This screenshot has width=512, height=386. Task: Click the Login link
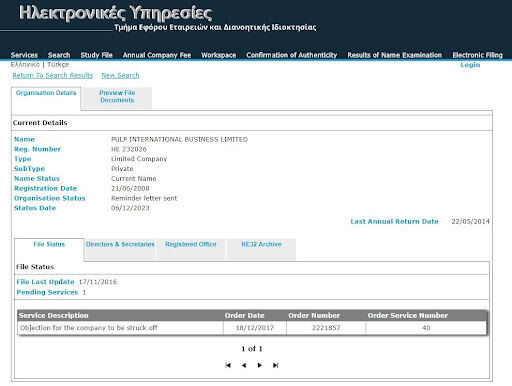click(x=470, y=65)
